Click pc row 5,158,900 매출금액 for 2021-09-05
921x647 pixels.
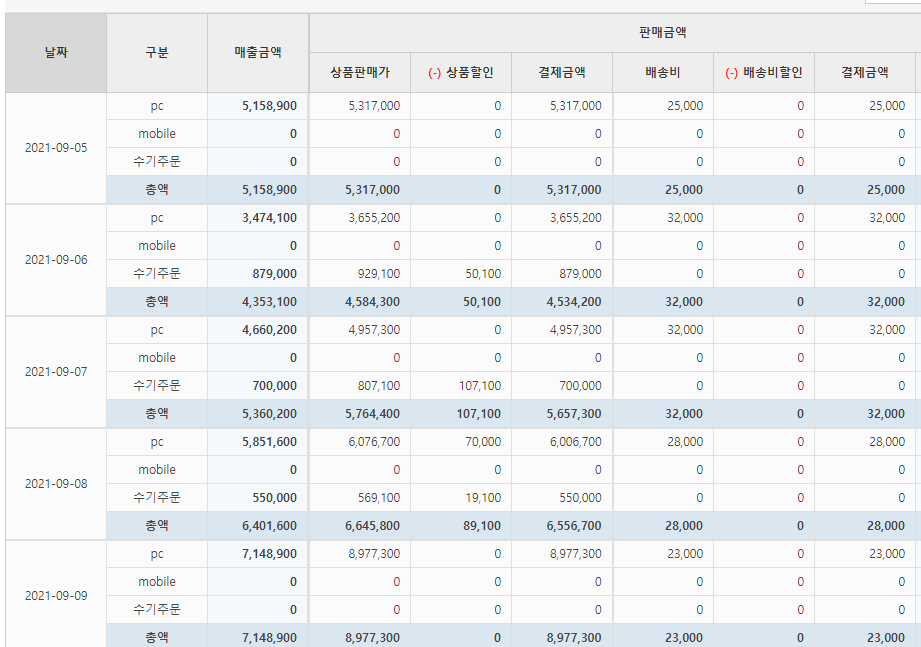click(269, 106)
